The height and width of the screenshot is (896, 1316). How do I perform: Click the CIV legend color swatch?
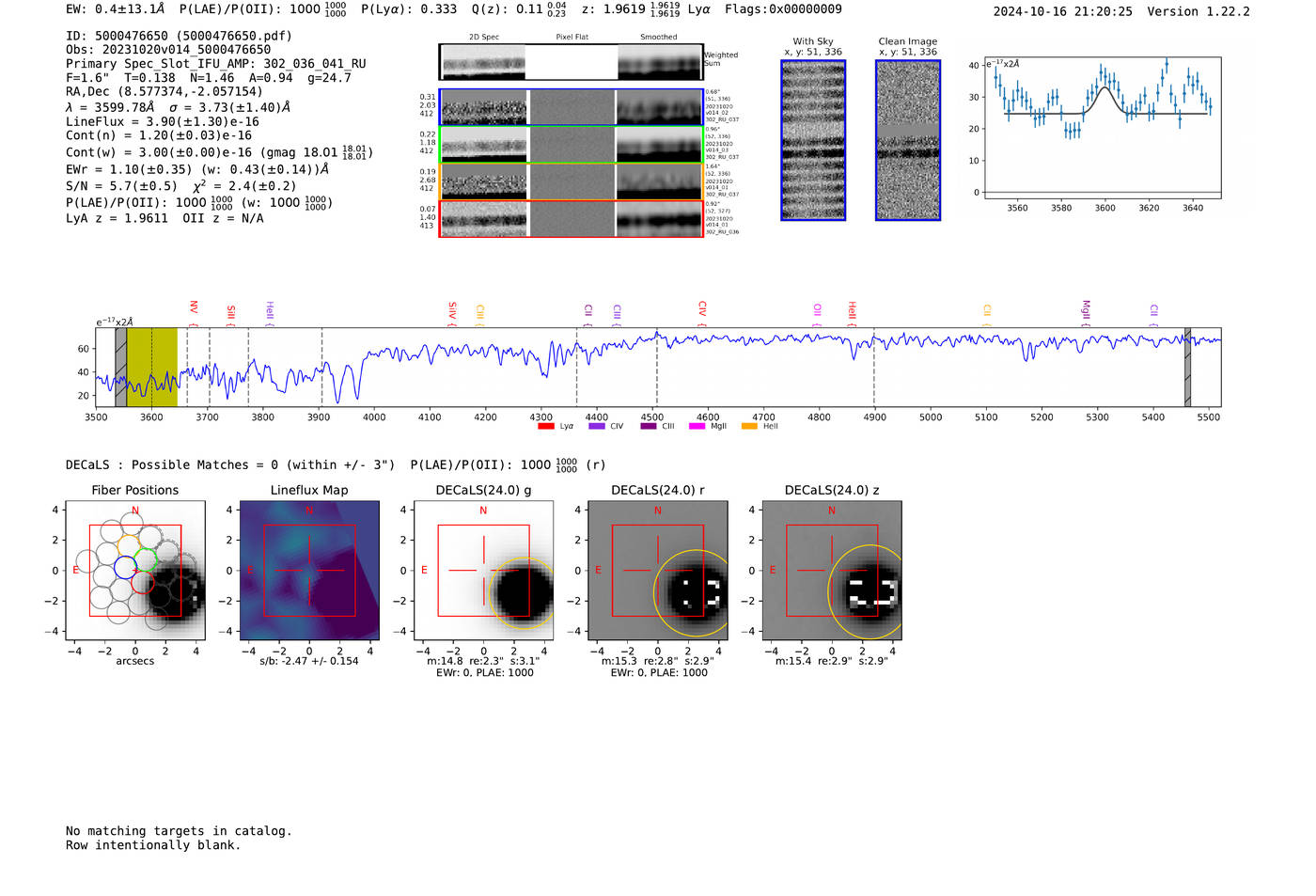pyautogui.click(x=596, y=426)
